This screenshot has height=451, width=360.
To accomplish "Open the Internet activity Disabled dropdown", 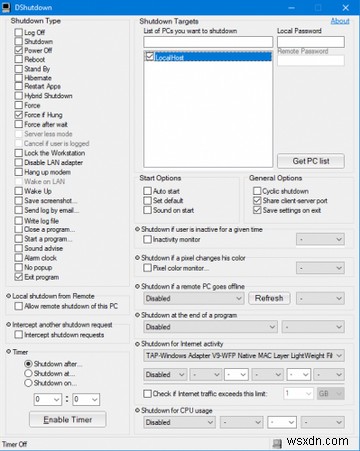I will [x=165, y=375].
